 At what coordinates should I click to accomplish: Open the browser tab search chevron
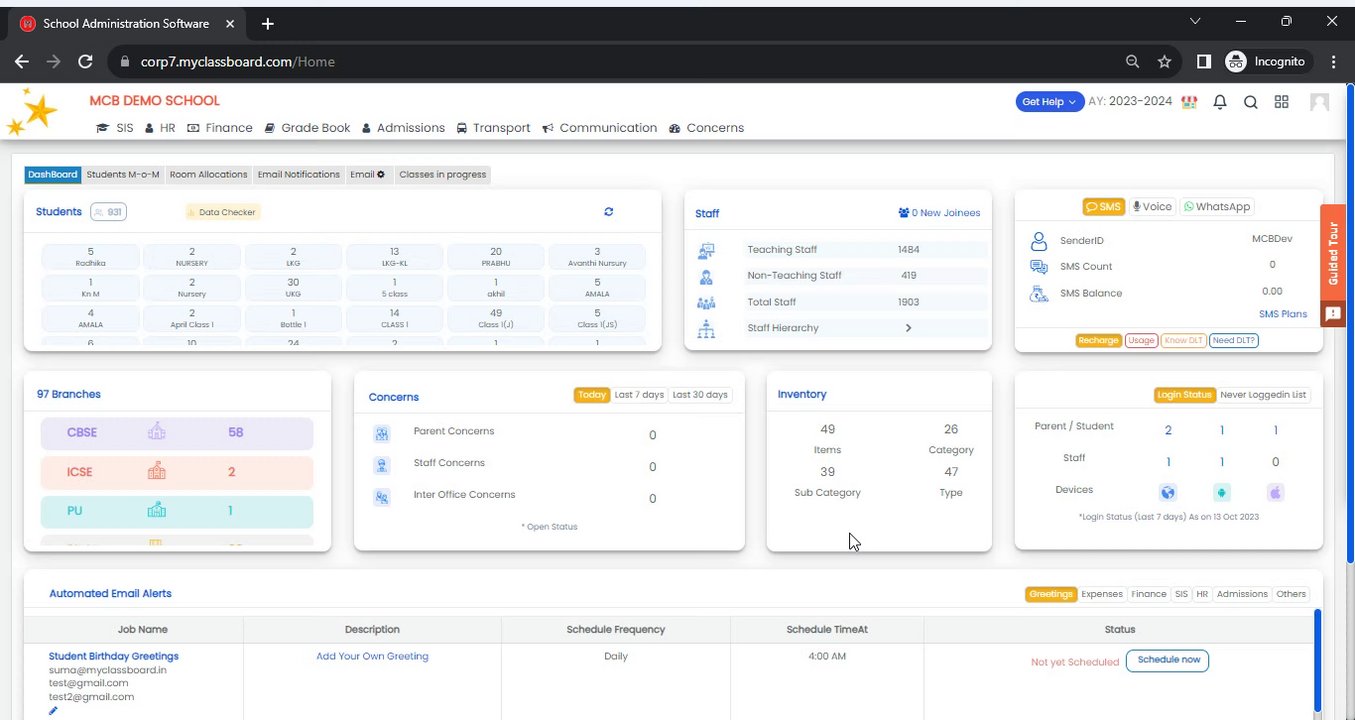(1196, 21)
